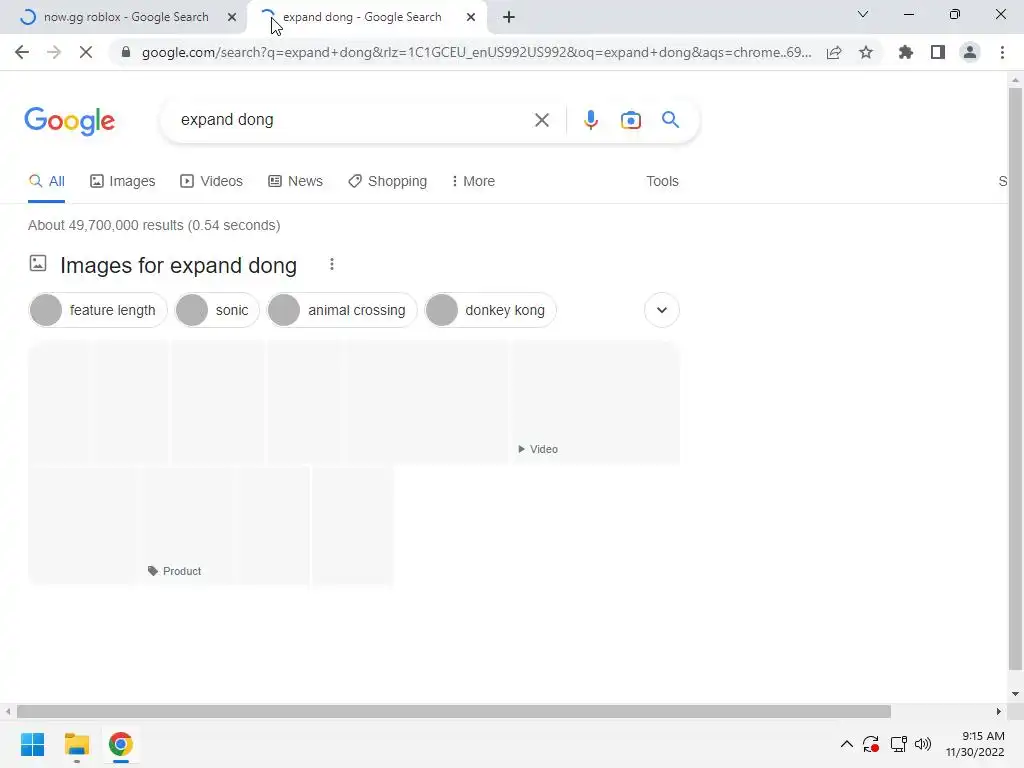Screen dimensions: 1024x768
Task: Close the expand dong tab
Action: [x=471, y=17]
